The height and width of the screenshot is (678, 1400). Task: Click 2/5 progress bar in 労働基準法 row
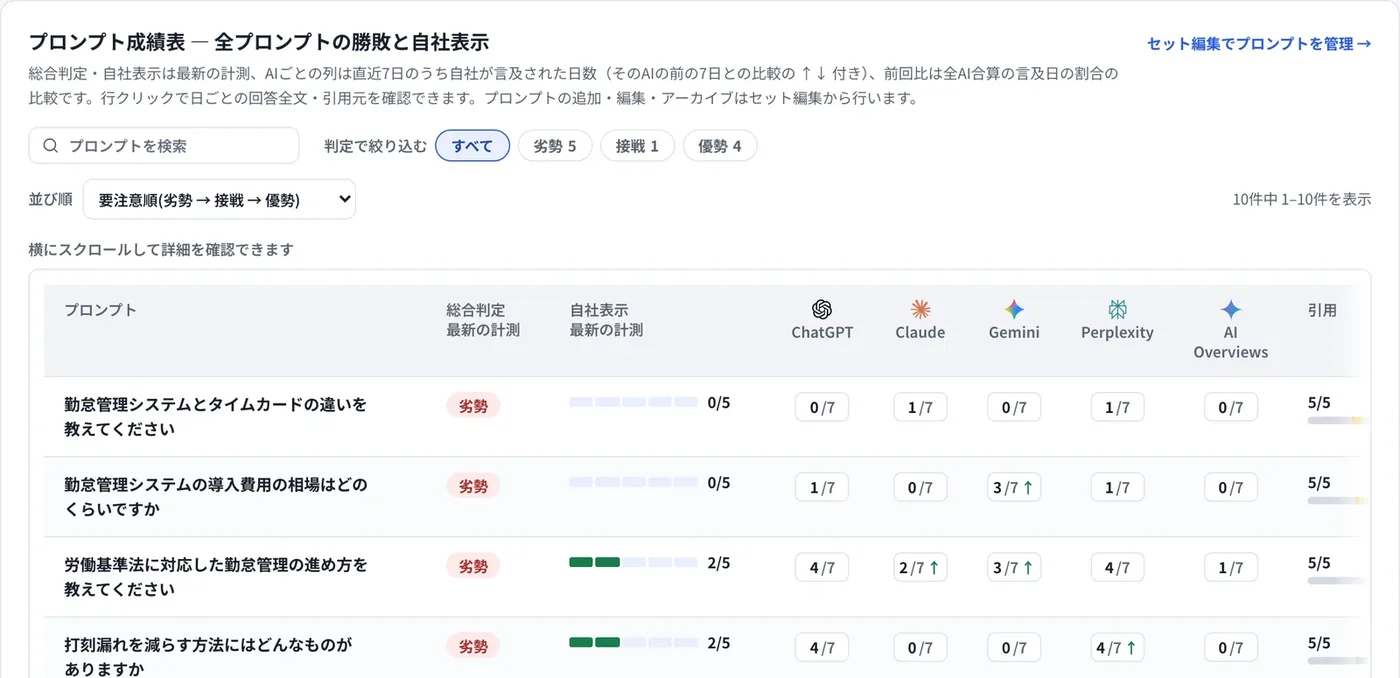pyautogui.click(x=633, y=562)
